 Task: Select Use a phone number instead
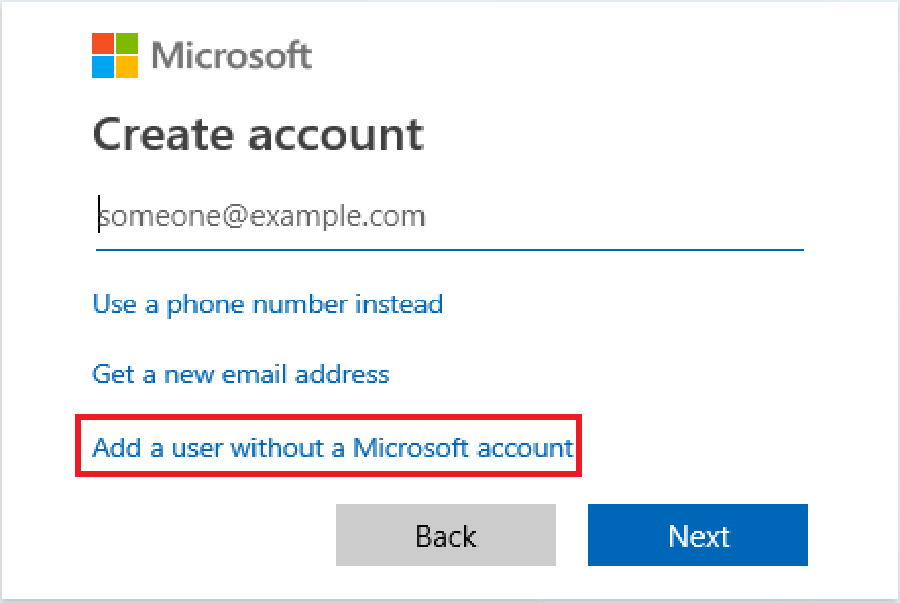coord(267,304)
